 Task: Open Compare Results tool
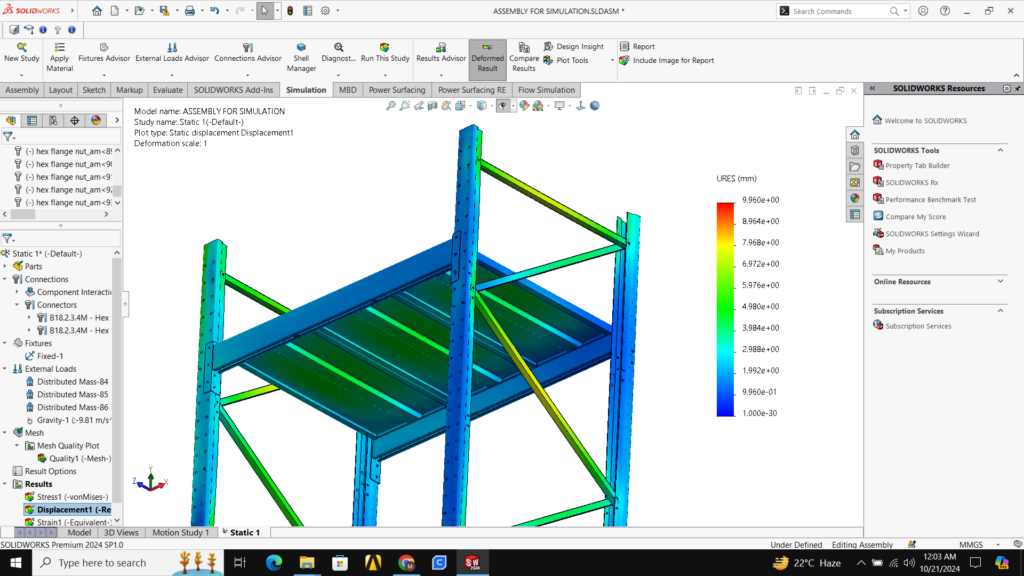click(x=524, y=48)
